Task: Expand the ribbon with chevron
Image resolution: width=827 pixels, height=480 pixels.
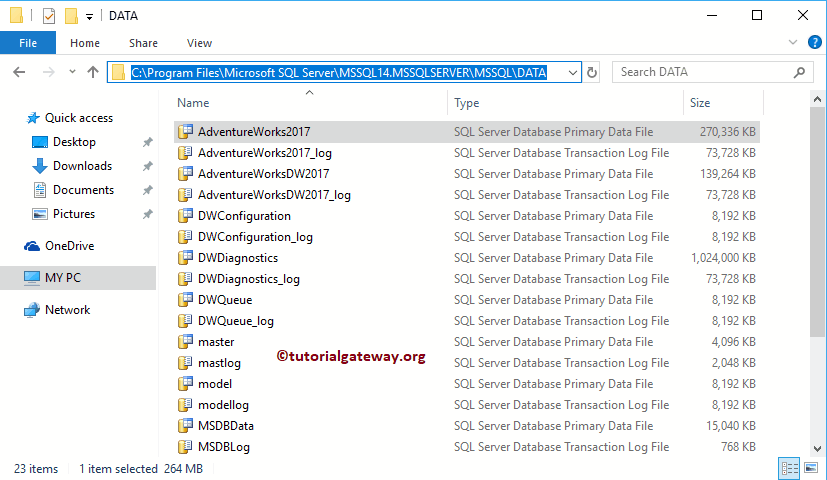Action: [792, 42]
